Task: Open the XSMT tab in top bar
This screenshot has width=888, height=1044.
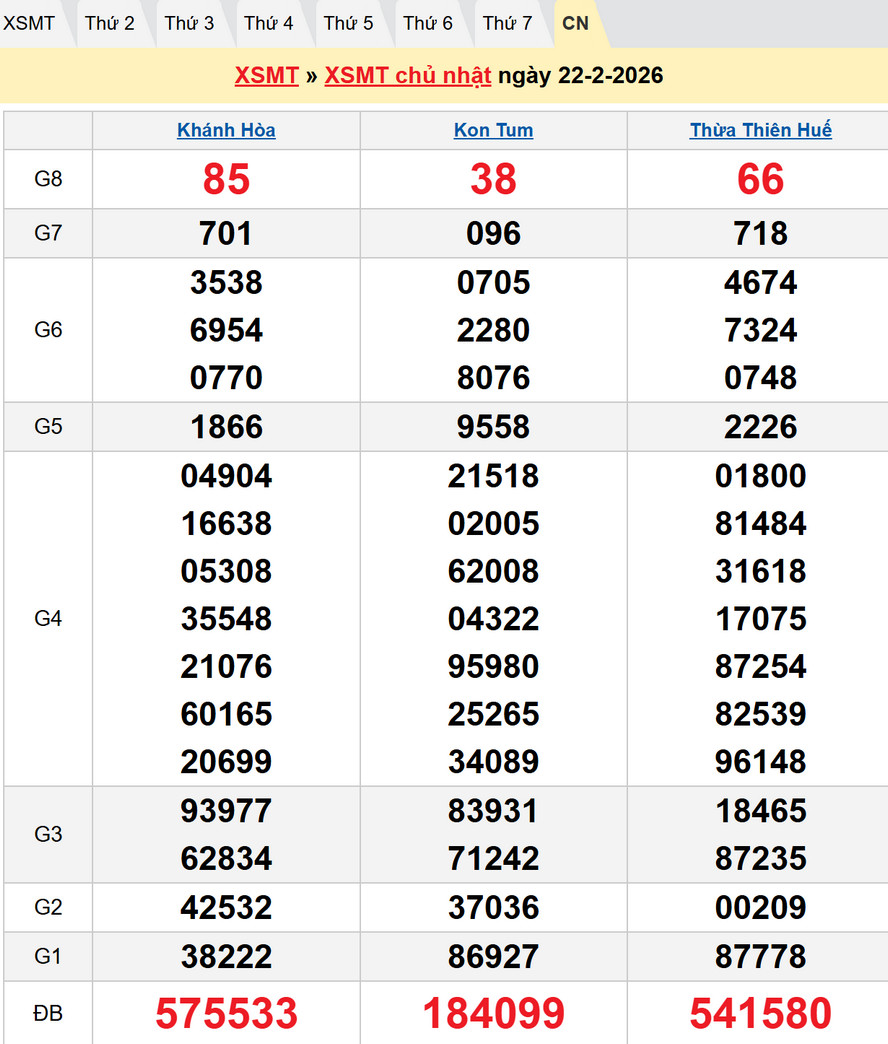Action: click(x=30, y=23)
